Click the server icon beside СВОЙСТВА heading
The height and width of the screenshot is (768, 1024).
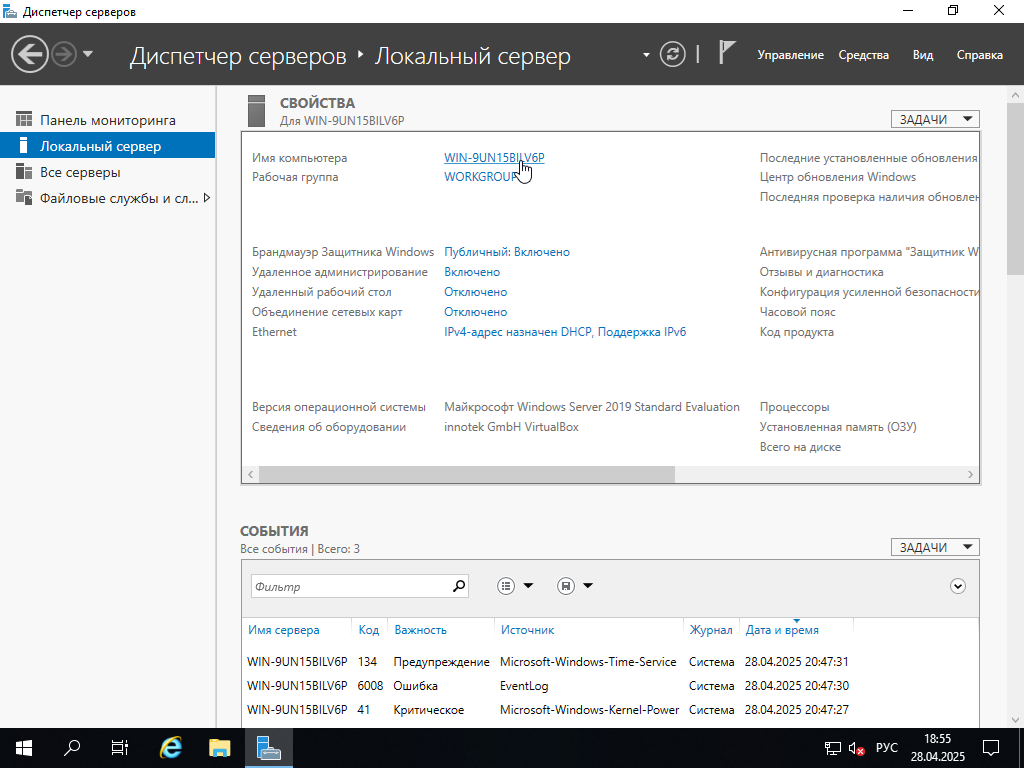click(257, 110)
